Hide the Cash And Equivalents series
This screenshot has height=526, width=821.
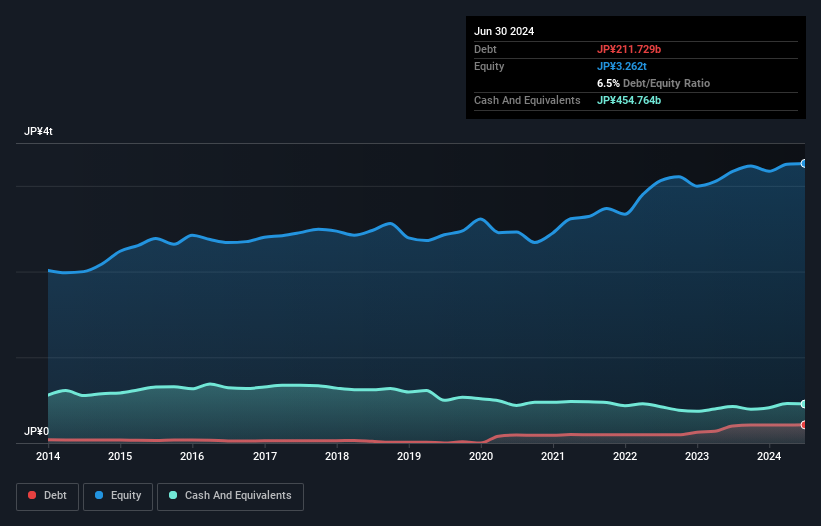point(230,496)
